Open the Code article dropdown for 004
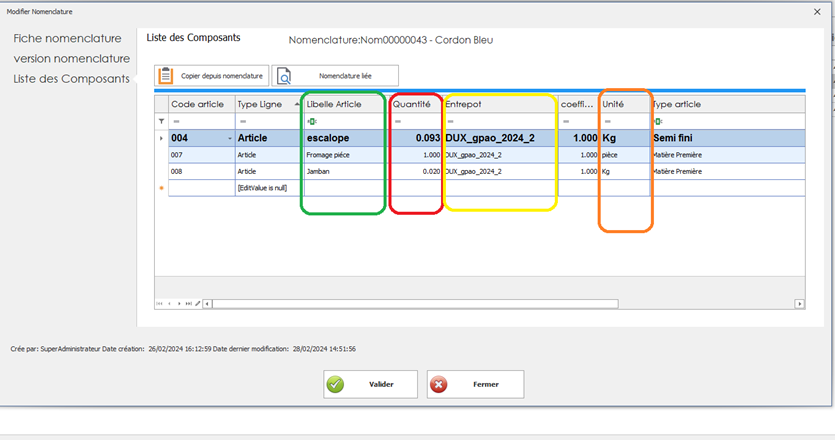 pyautogui.click(x=229, y=138)
